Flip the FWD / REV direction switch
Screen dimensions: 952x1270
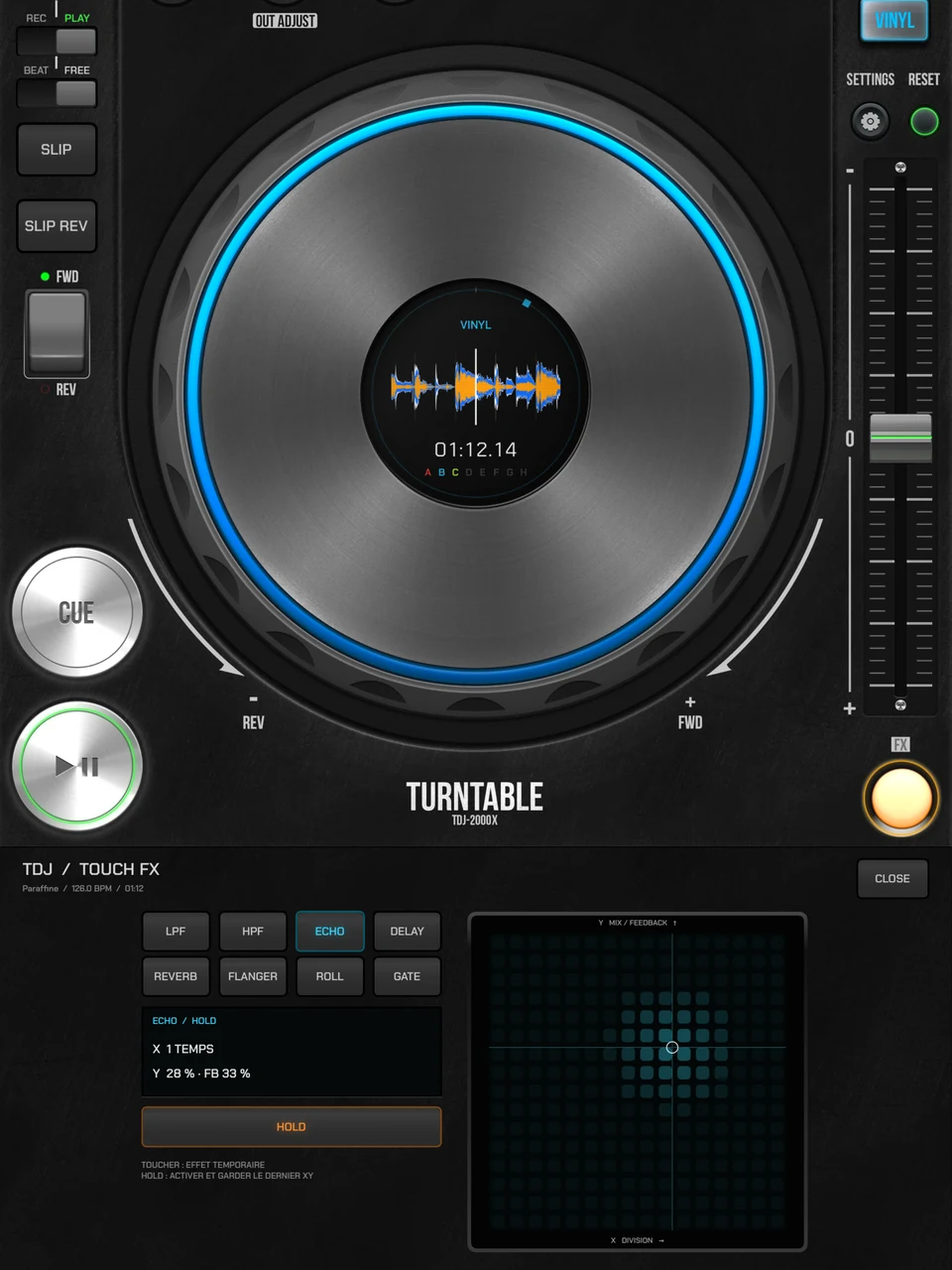click(57, 333)
